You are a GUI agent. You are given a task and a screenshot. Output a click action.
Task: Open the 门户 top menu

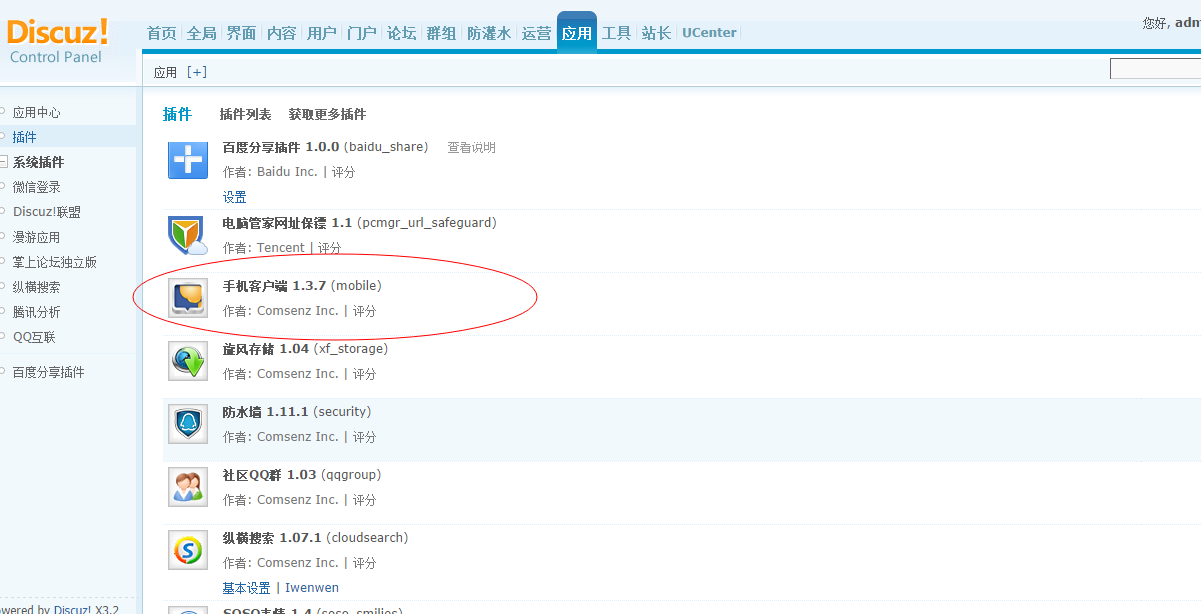[361, 33]
